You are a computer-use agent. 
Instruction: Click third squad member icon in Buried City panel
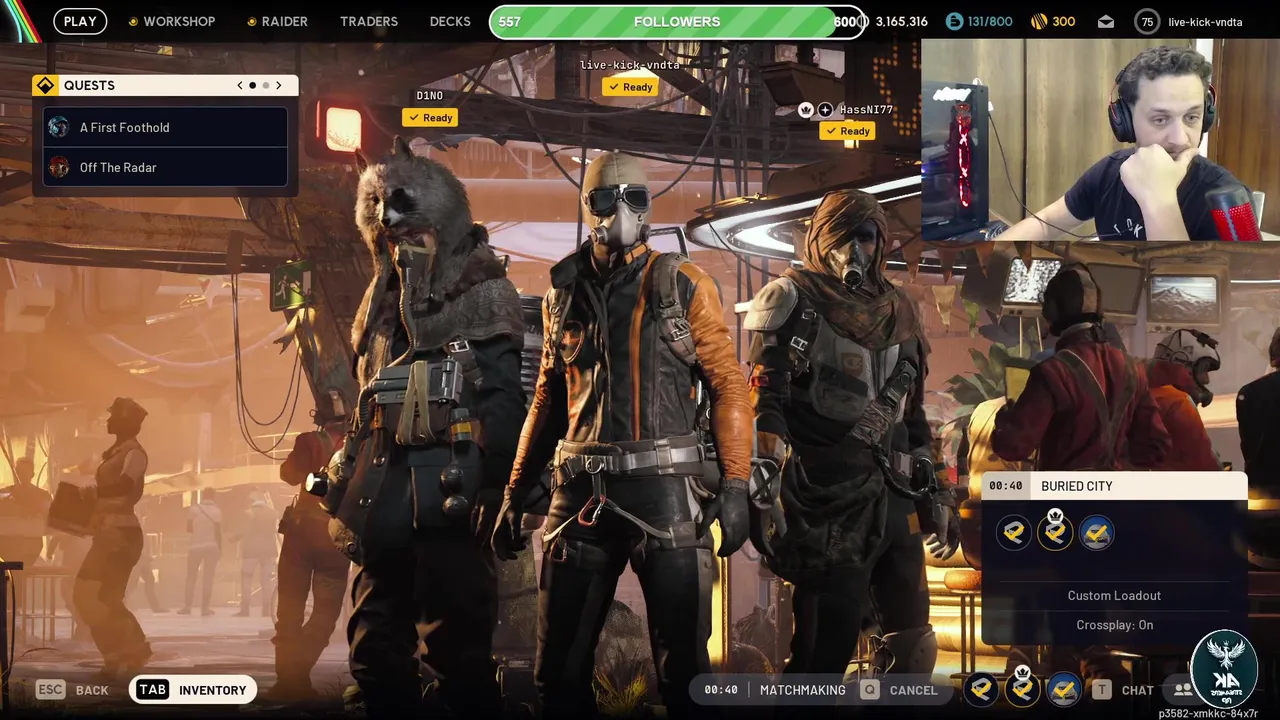coord(1096,533)
